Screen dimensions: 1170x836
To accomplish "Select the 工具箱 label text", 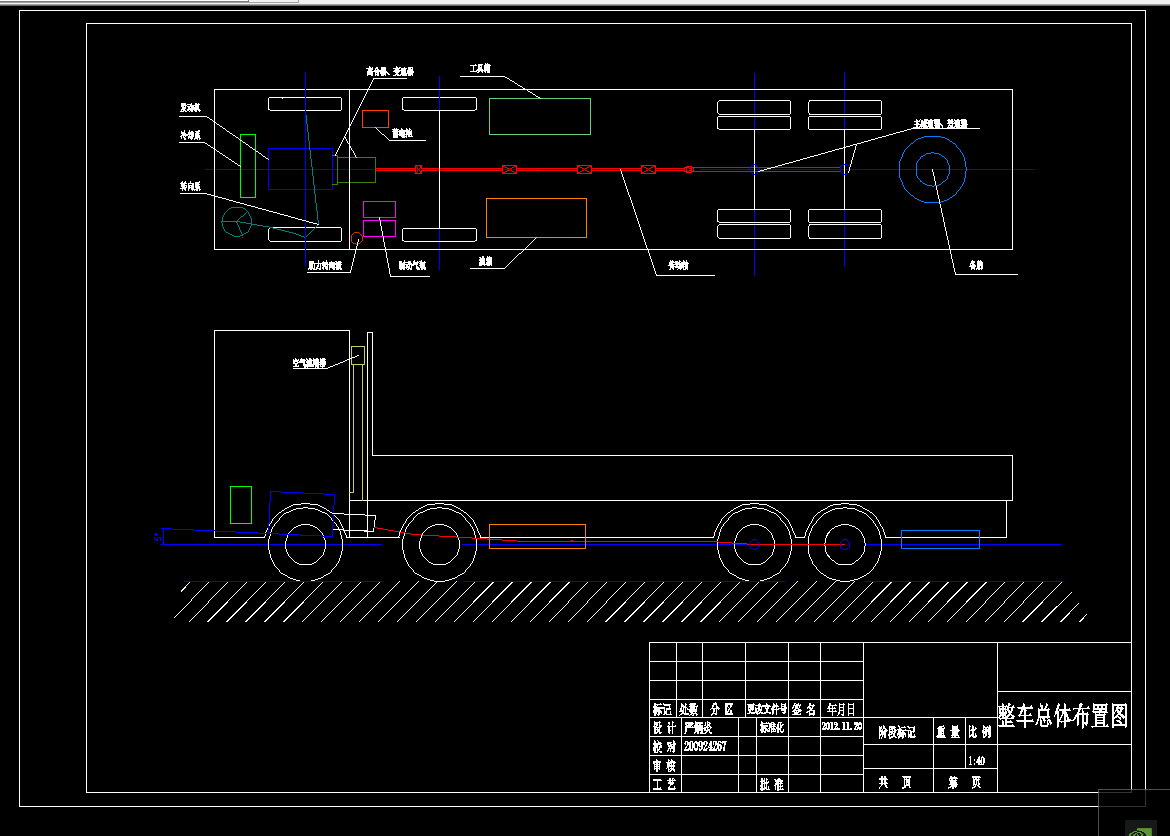I will click(480, 70).
